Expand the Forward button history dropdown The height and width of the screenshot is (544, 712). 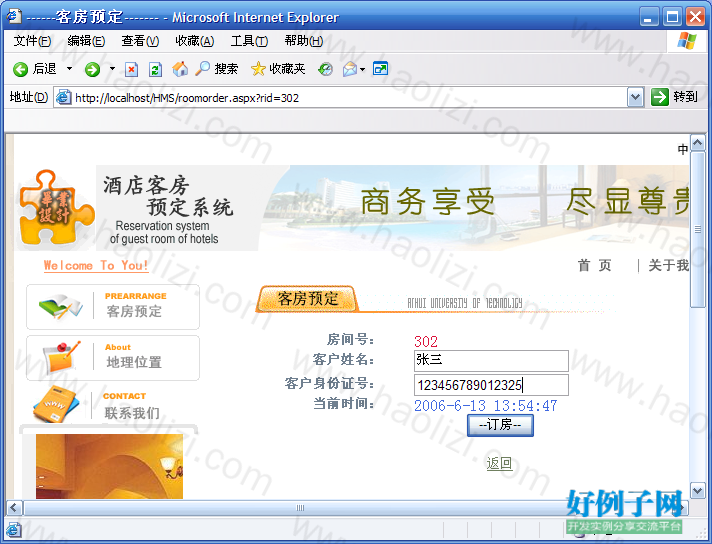pos(112,69)
